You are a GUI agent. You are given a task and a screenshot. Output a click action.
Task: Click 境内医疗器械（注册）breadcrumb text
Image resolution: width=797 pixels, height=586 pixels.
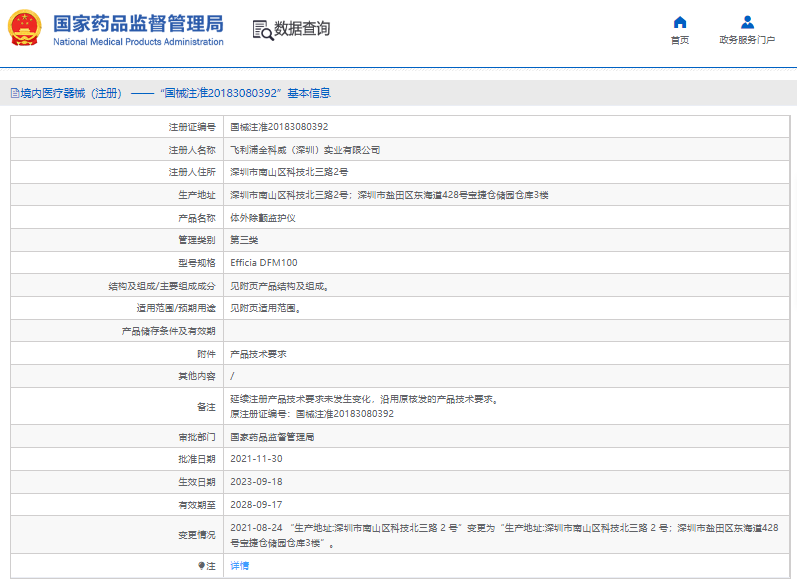click(x=71, y=93)
